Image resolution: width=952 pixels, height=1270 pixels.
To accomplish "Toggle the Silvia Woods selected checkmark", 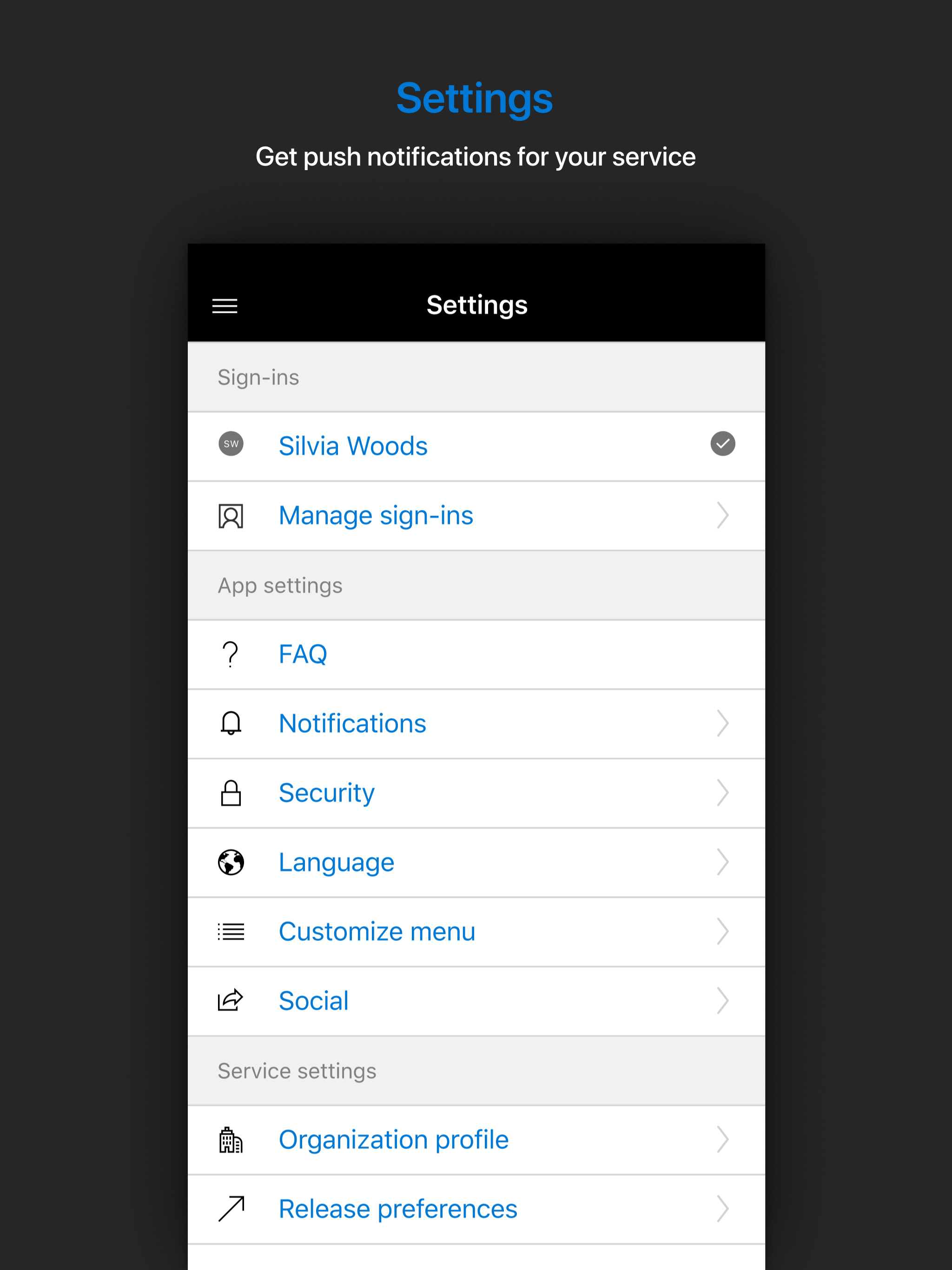I will [x=722, y=444].
